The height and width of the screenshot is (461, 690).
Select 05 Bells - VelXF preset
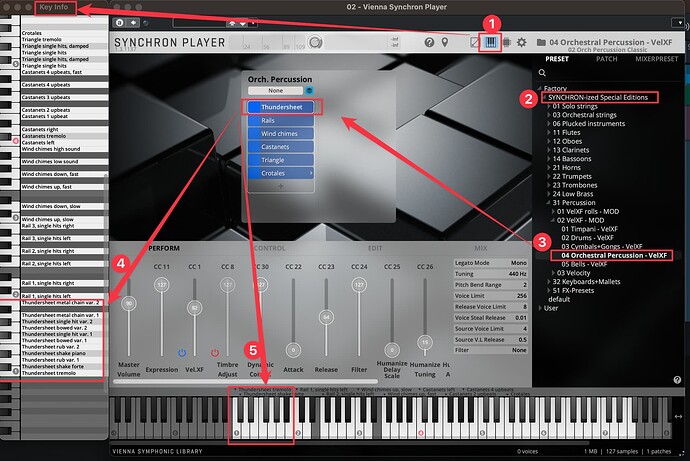click(584, 264)
